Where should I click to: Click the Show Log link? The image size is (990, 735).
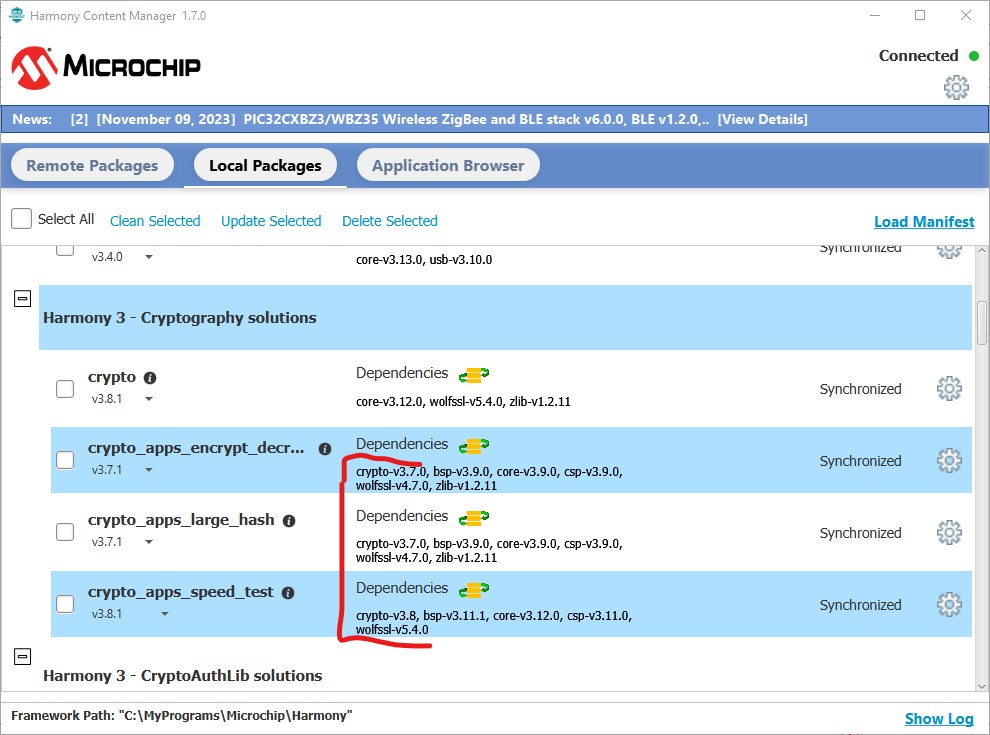click(x=939, y=718)
